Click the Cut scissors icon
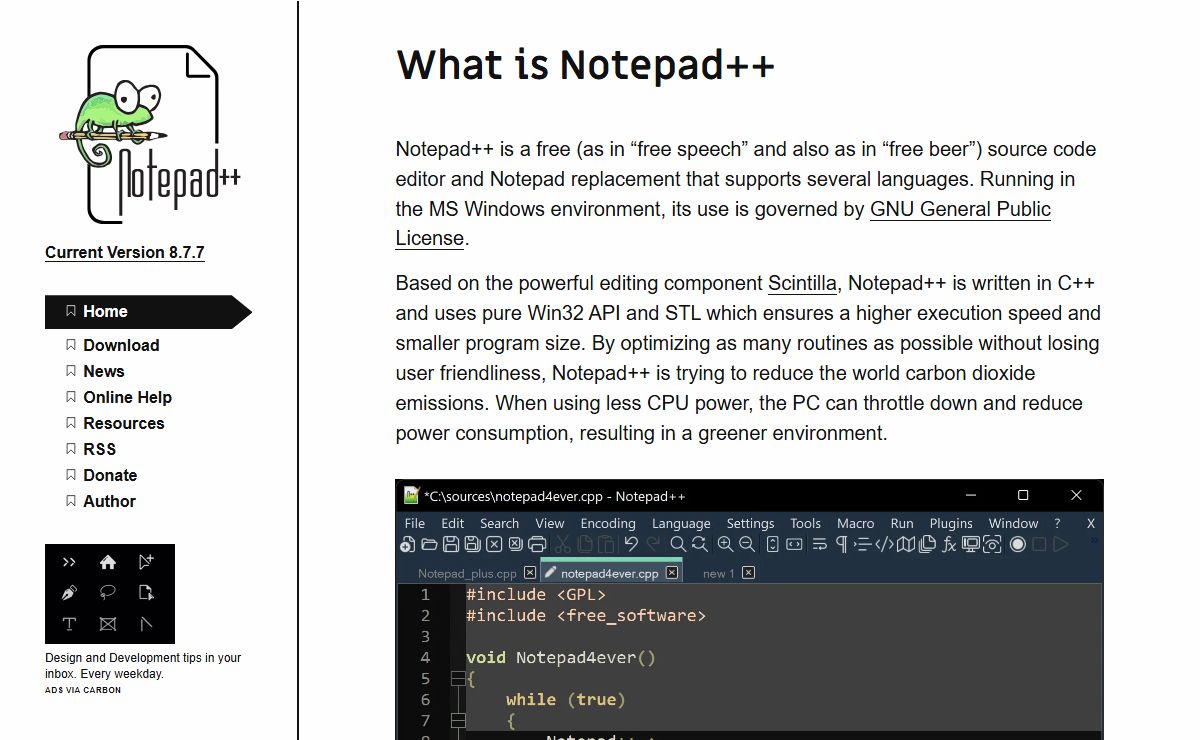Image resolution: width=1200 pixels, height=740 pixels. click(x=563, y=544)
